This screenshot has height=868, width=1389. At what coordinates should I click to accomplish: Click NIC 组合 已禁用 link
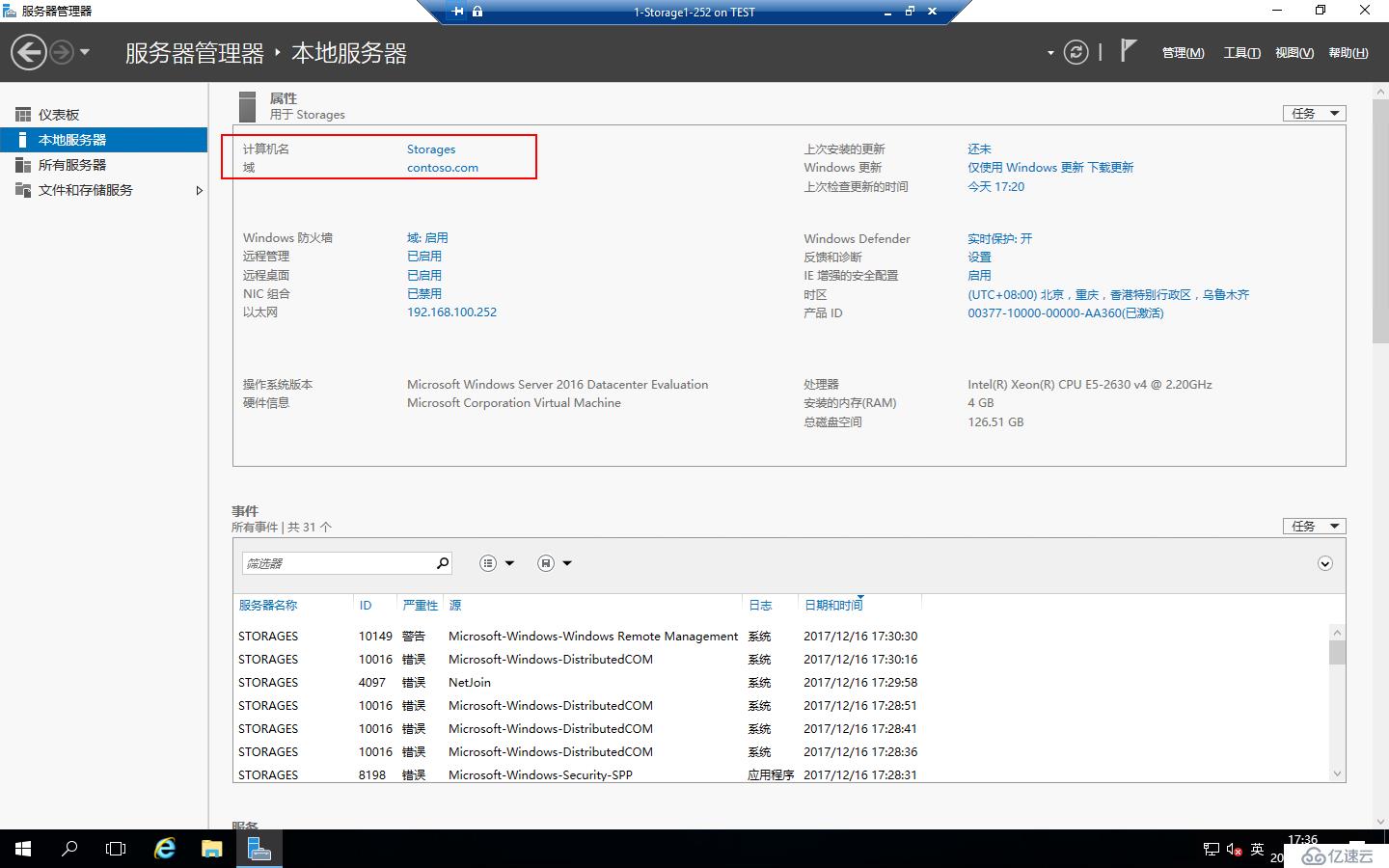[424, 294]
